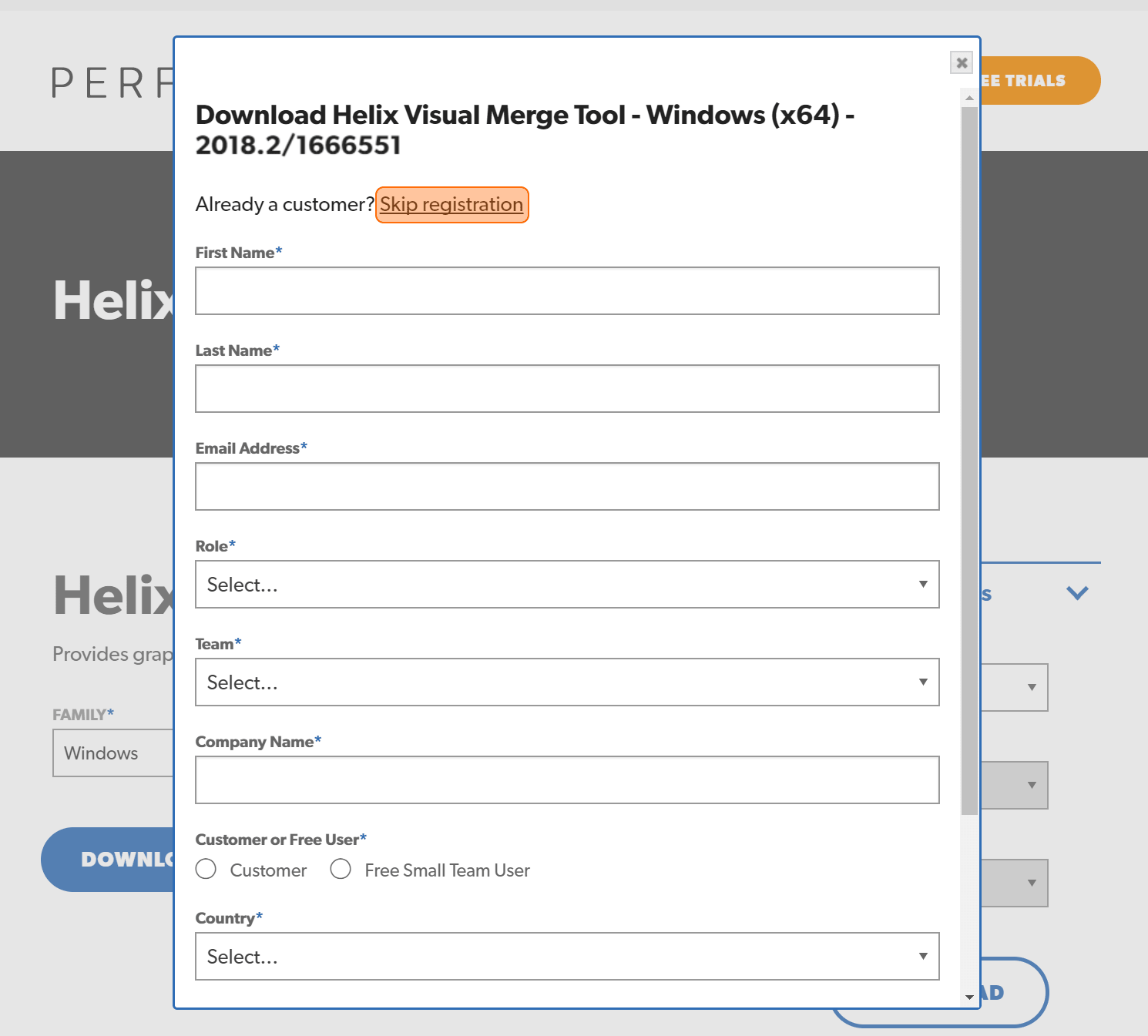Screen dimensions: 1148x1036
Task: Open the Windows family dropdown
Action: (113, 753)
